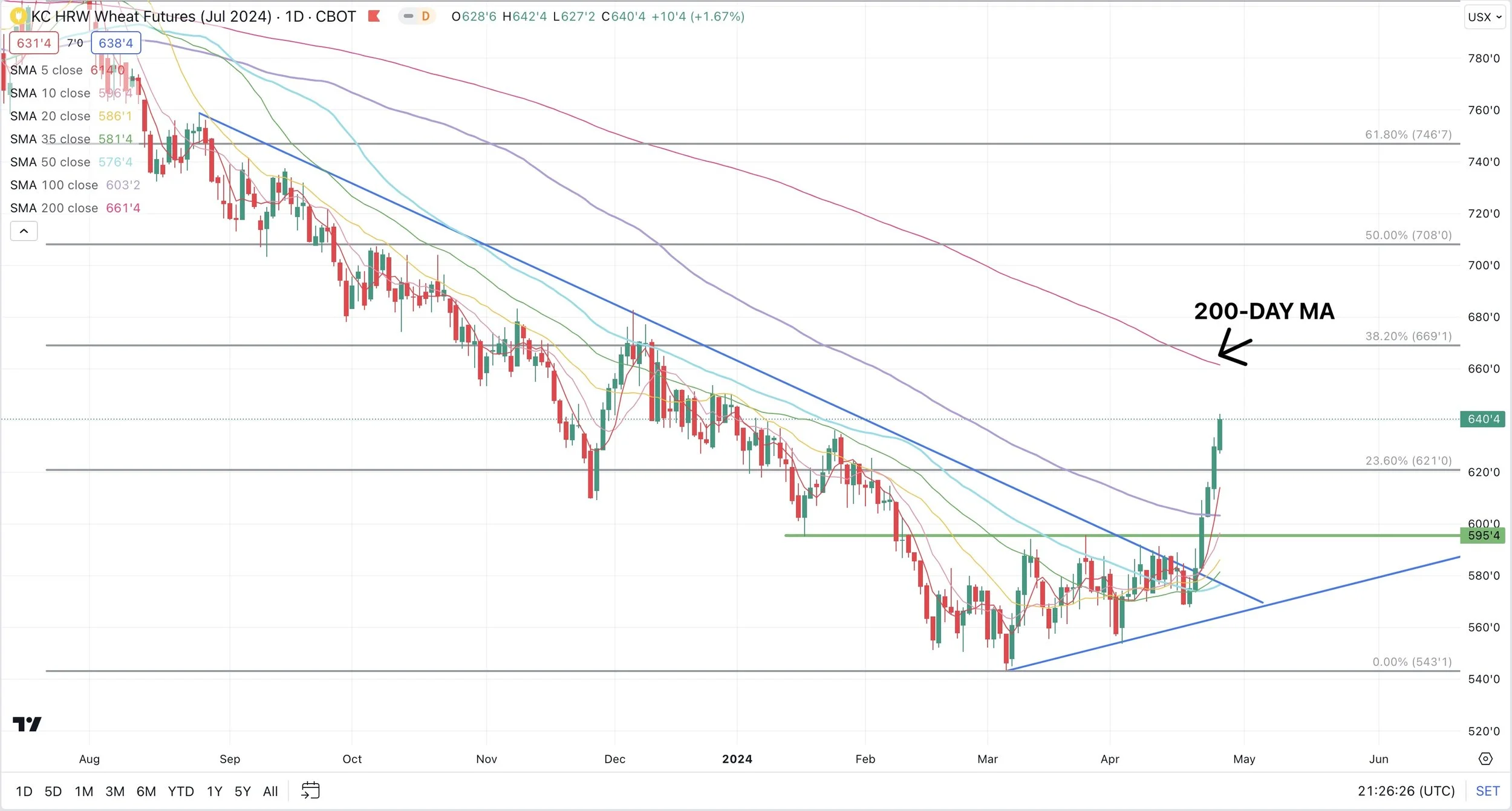Click the green 595'4 line price label
The image size is (1512, 811).
tap(1482, 535)
